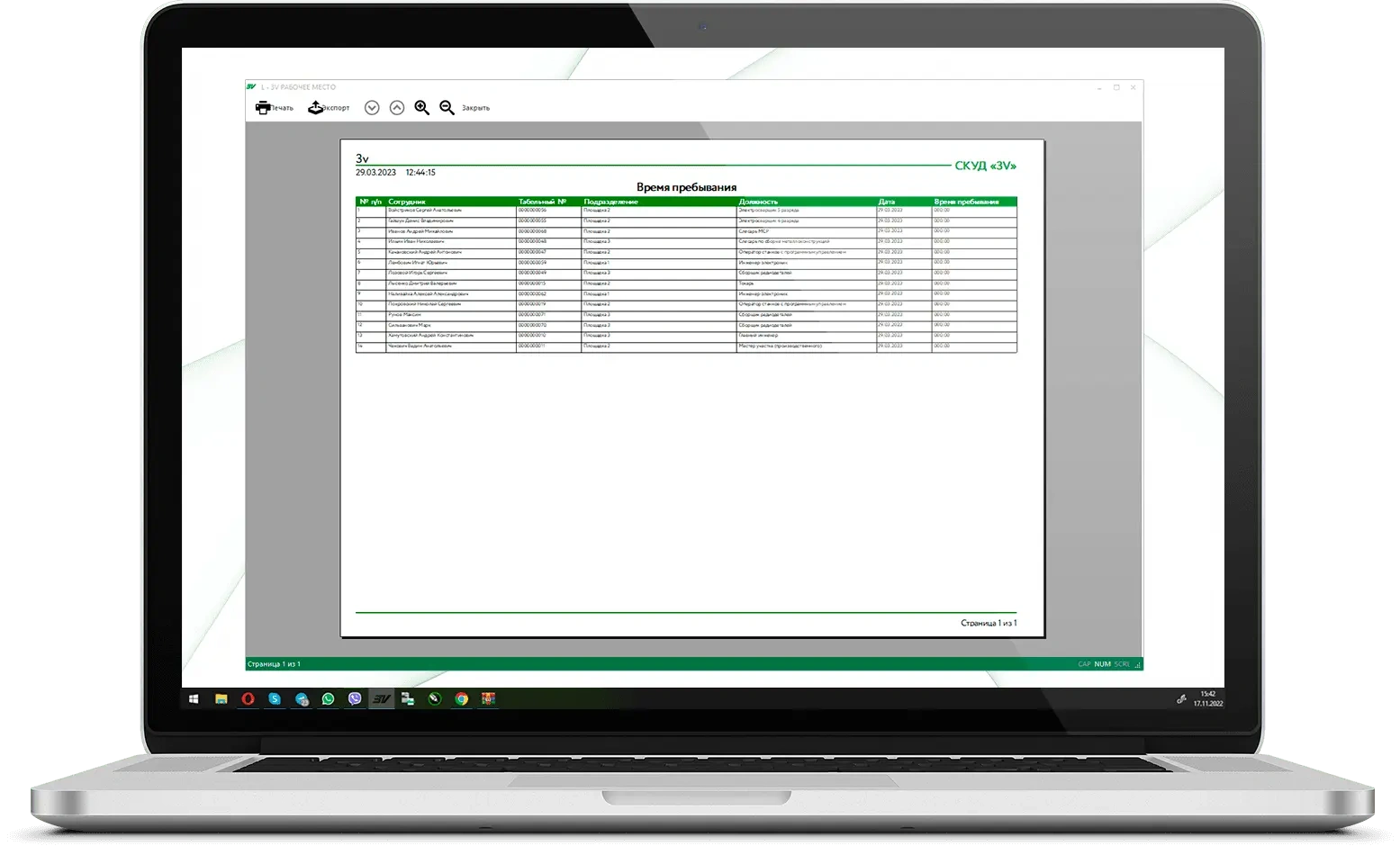The height and width of the screenshot is (846, 1400).
Task: Zoom out with the magnifier minus icon
Action: point(447,108)
